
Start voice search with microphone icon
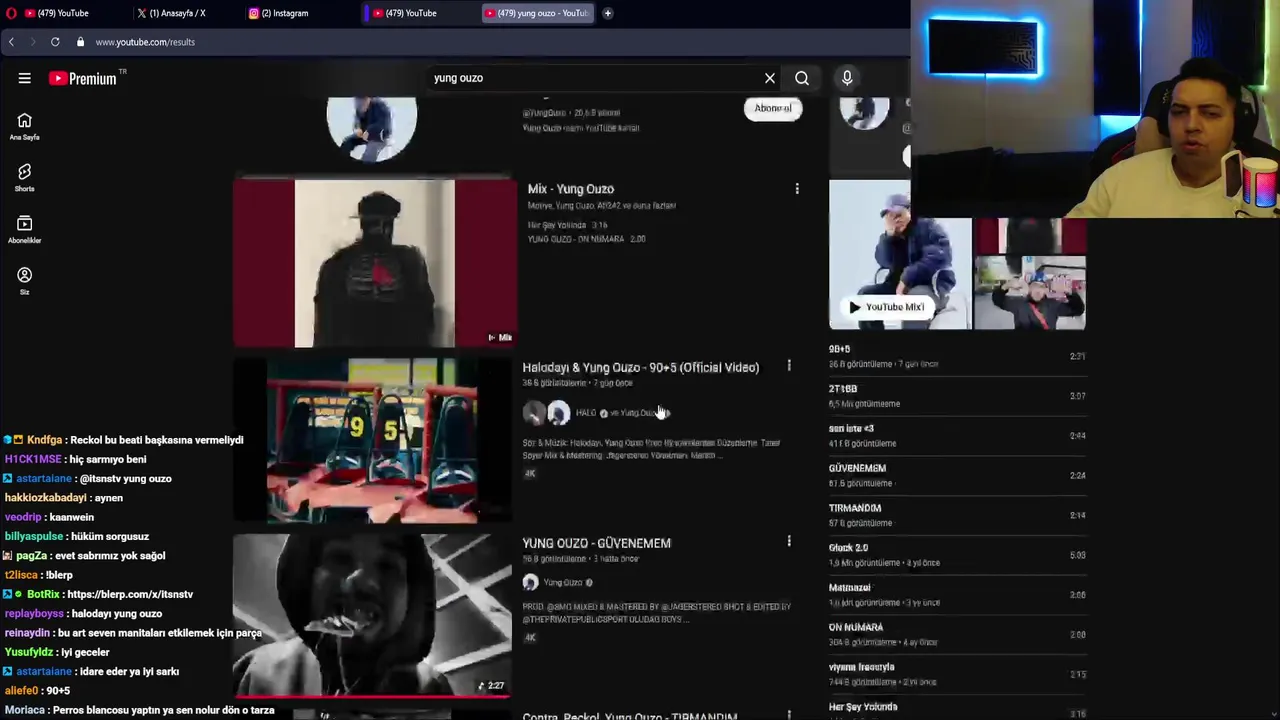pyautogui.click(x=847, y=78)
